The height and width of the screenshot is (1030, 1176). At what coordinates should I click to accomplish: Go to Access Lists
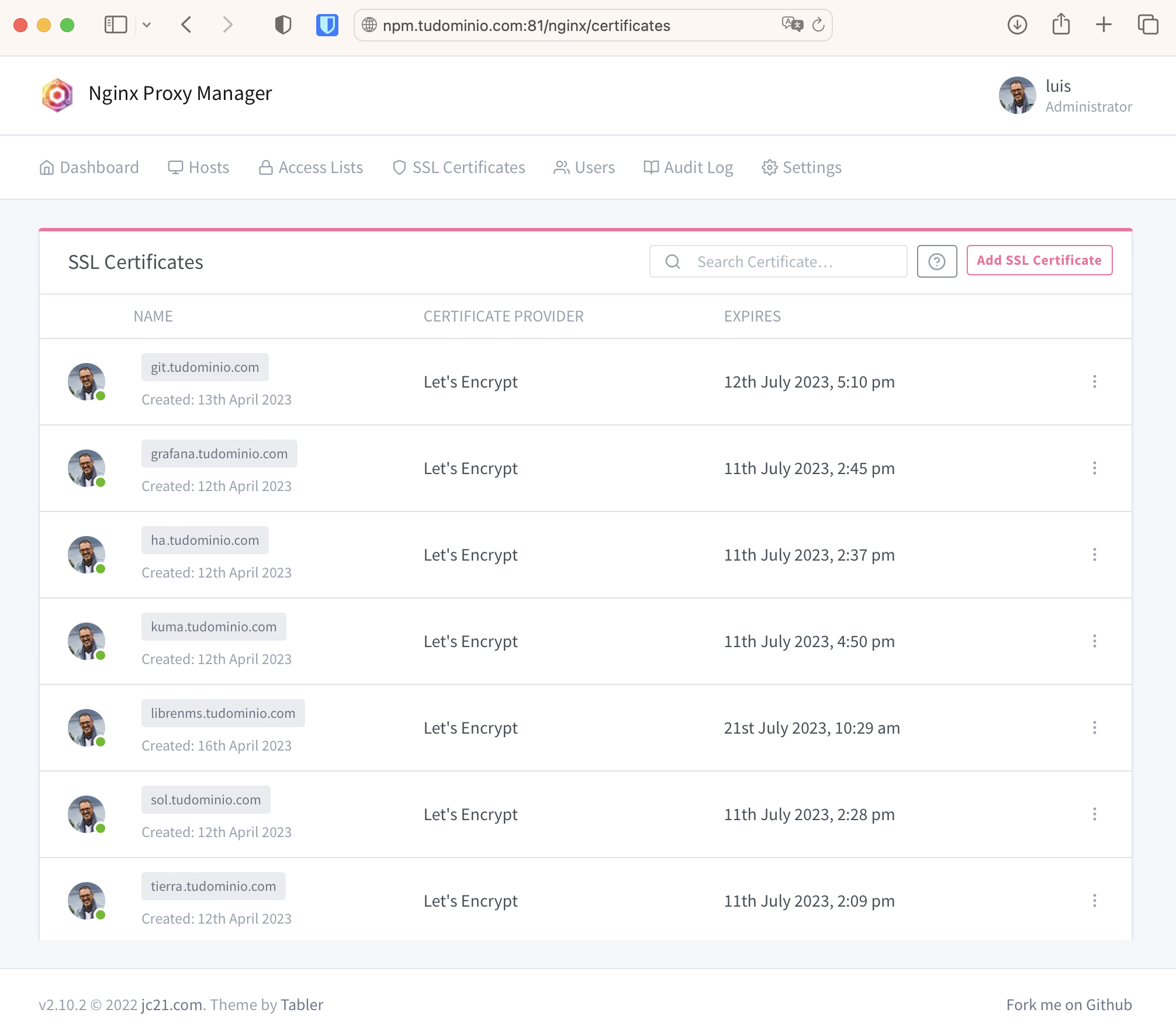click(311, 168)
